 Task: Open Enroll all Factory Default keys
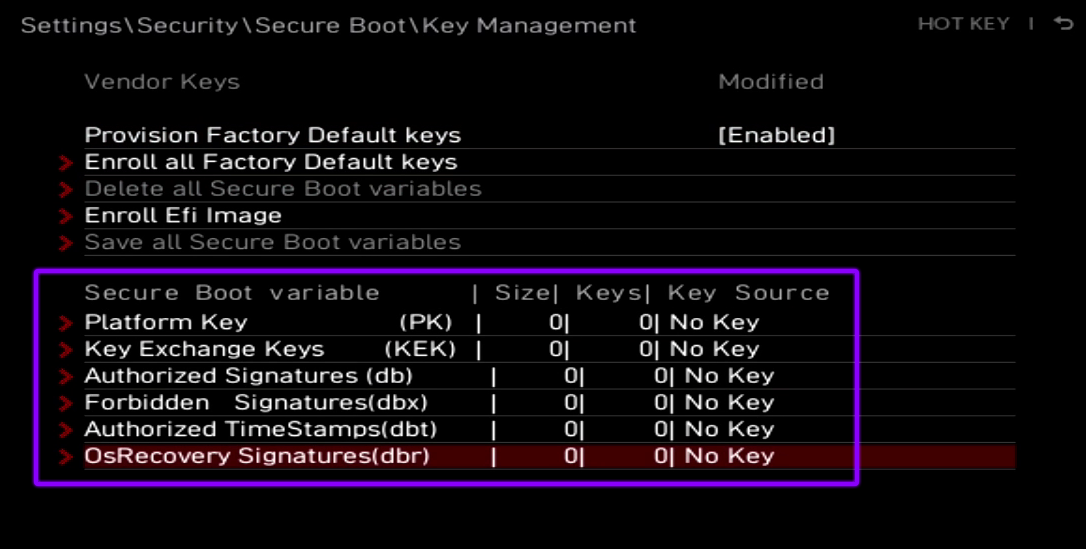[270, 162]
